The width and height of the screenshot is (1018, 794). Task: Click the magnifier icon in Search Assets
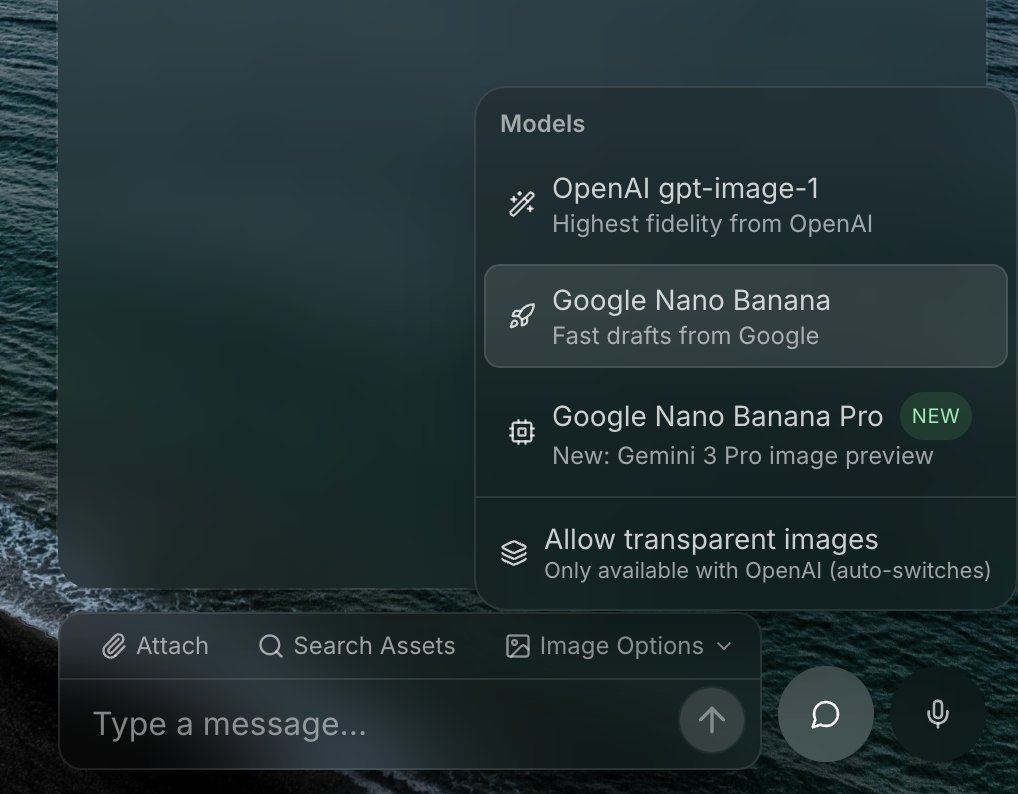click(271, 647)
